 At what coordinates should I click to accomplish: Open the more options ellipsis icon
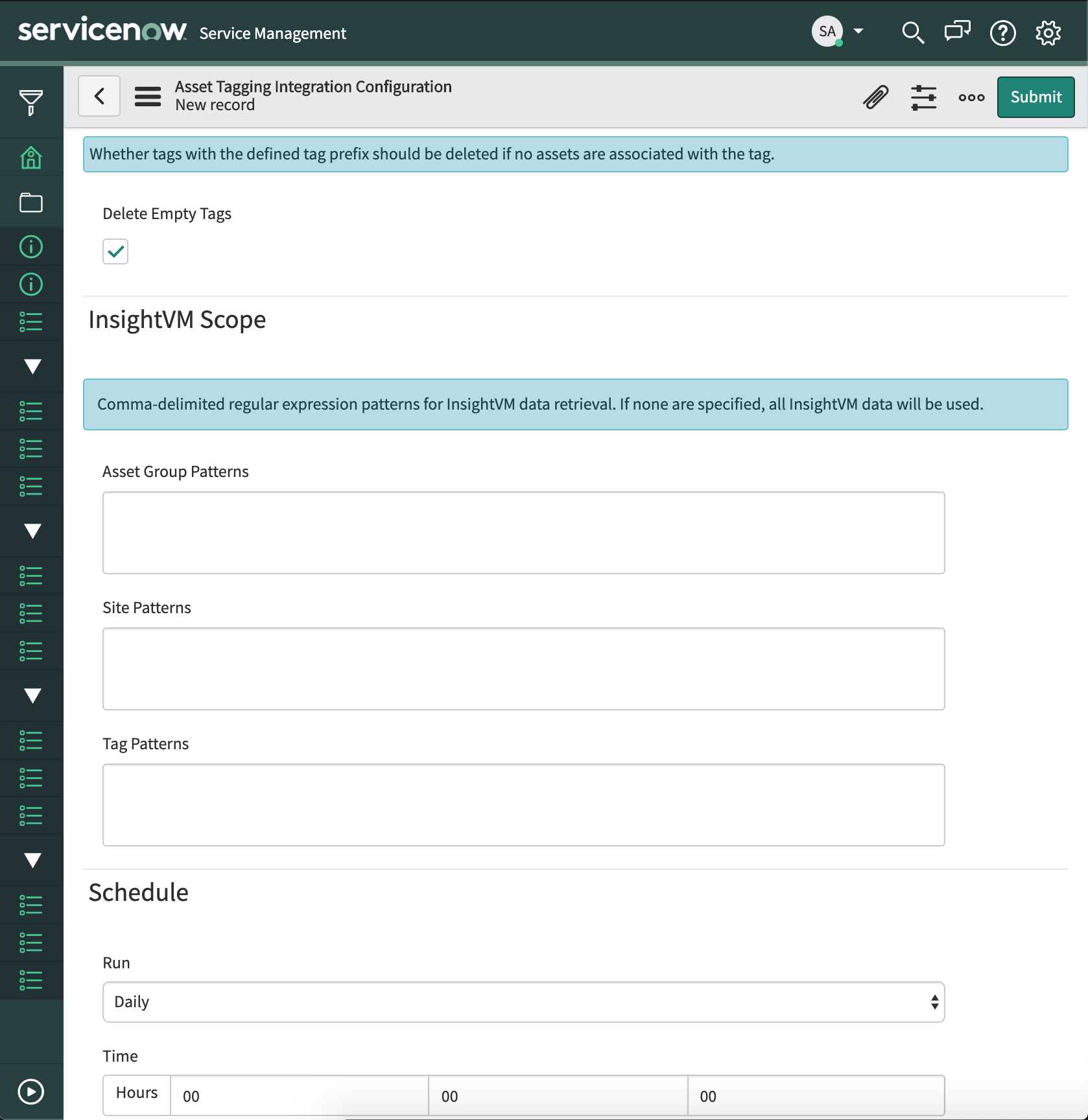pos(971,97)
